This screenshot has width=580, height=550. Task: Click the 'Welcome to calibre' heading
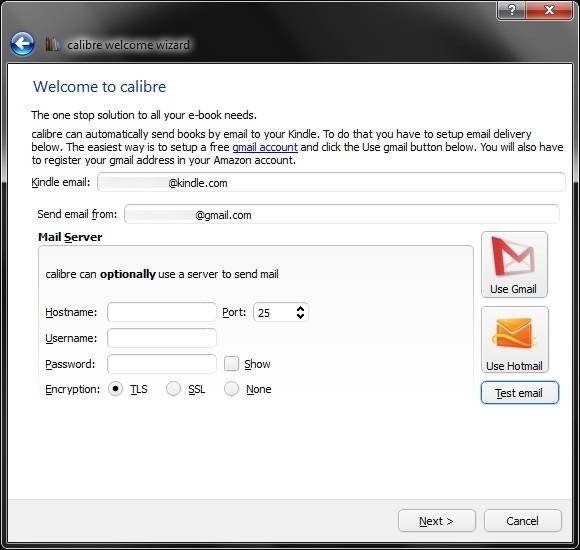pos(100,87)
